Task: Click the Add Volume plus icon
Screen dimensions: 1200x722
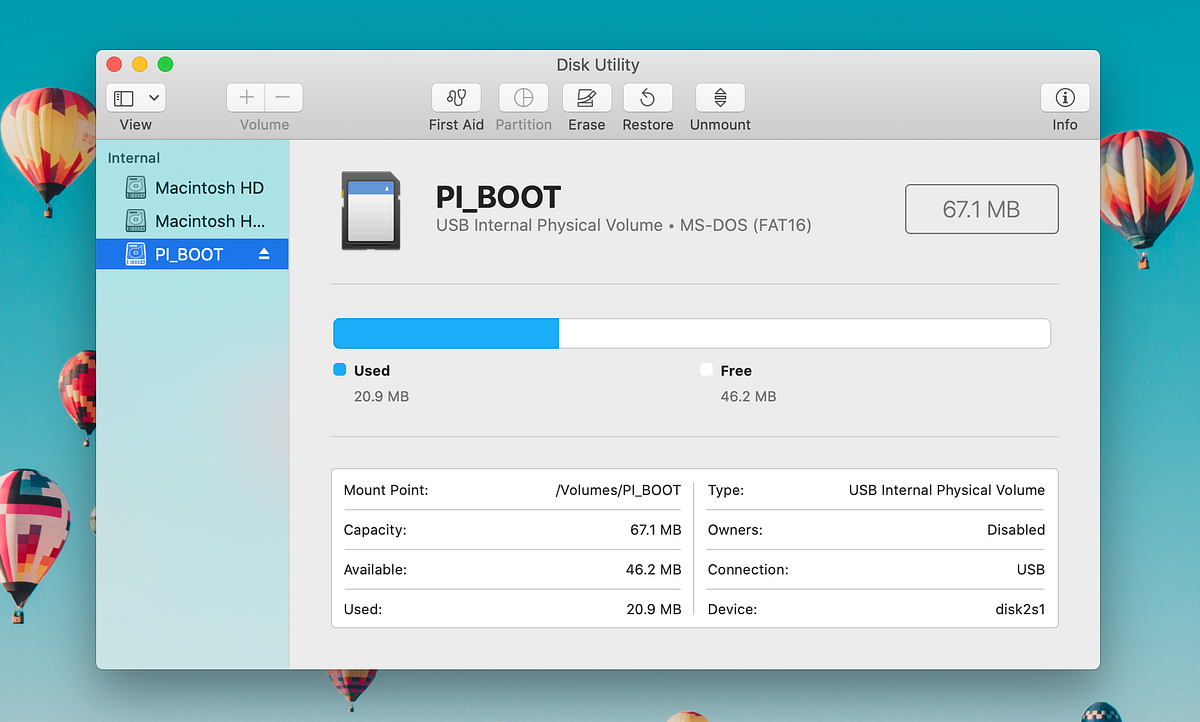Action: pyautogui.click(x=245, y=97)
